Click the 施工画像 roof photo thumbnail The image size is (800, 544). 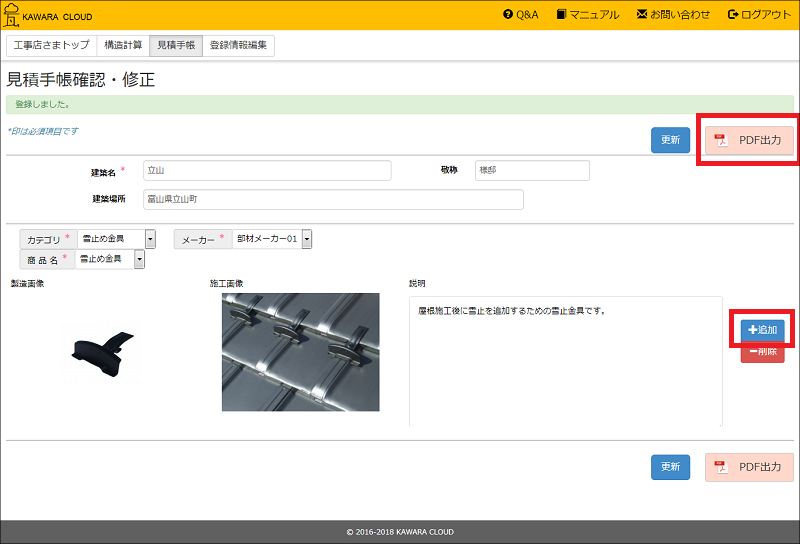(300, 352)
